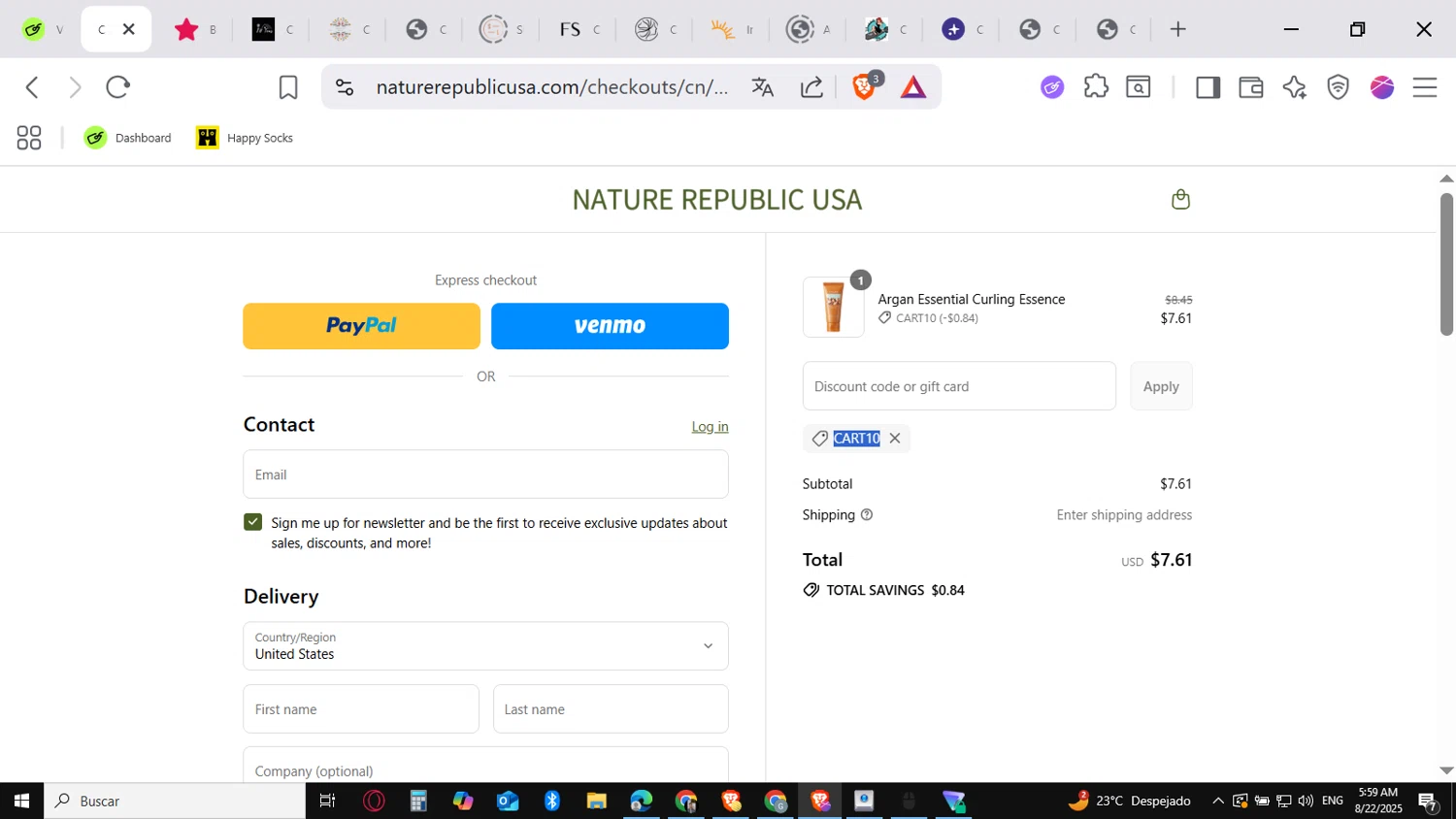
Task: Open Brave VPN shield icon
Action: (1339, 87)
